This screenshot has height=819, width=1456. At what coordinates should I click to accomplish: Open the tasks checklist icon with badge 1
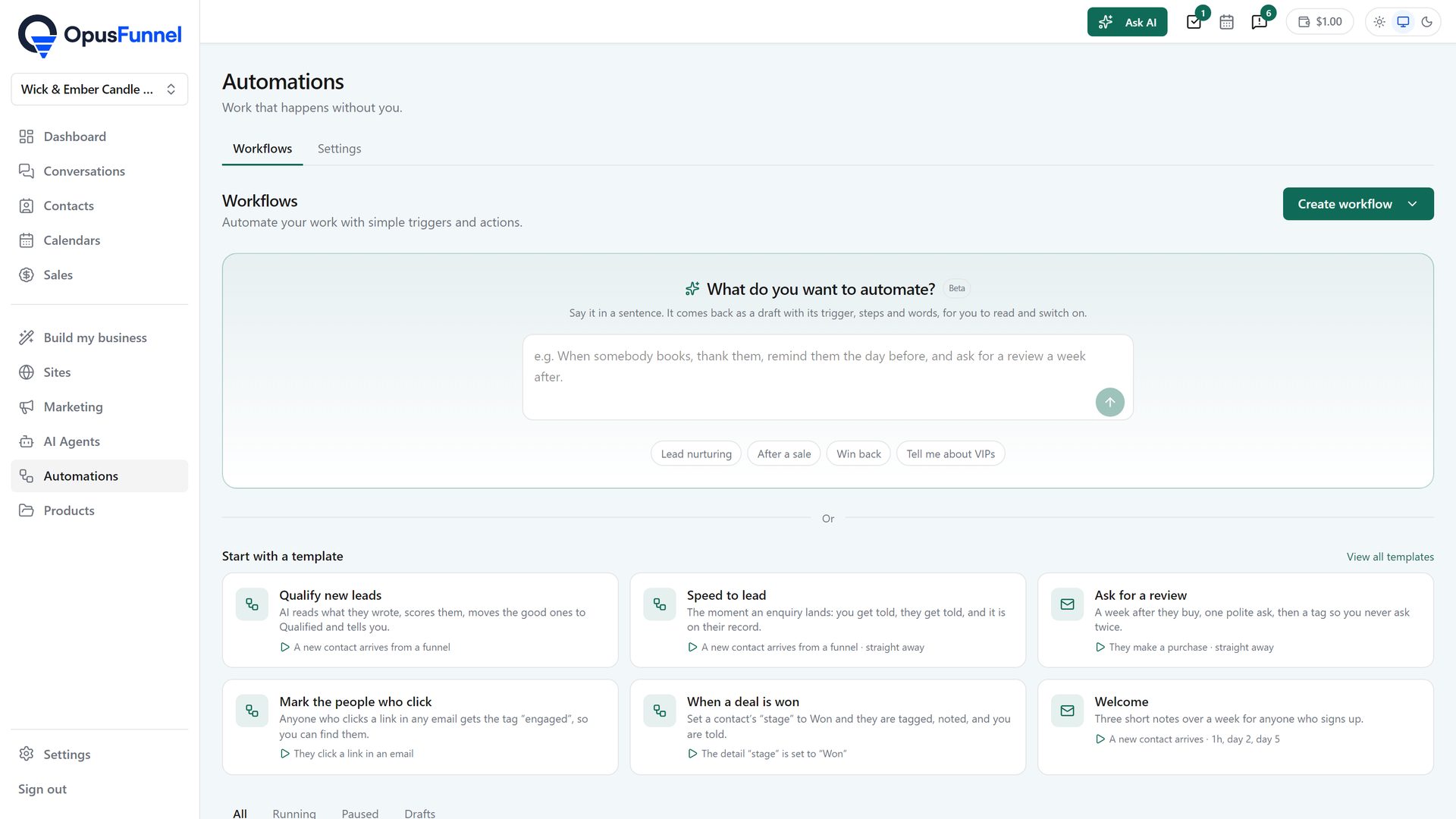tap(1194, 22)
